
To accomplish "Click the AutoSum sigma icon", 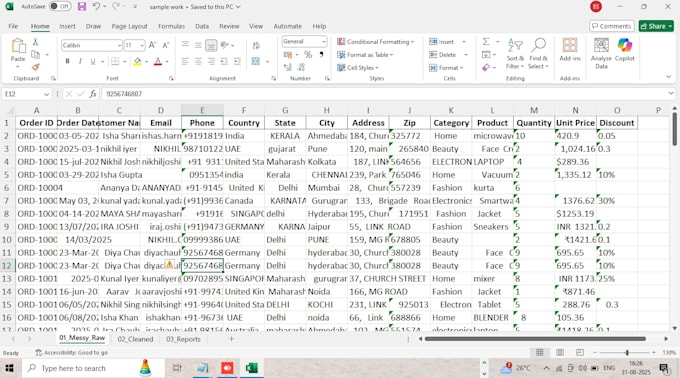I will click(x=486, y=42).
